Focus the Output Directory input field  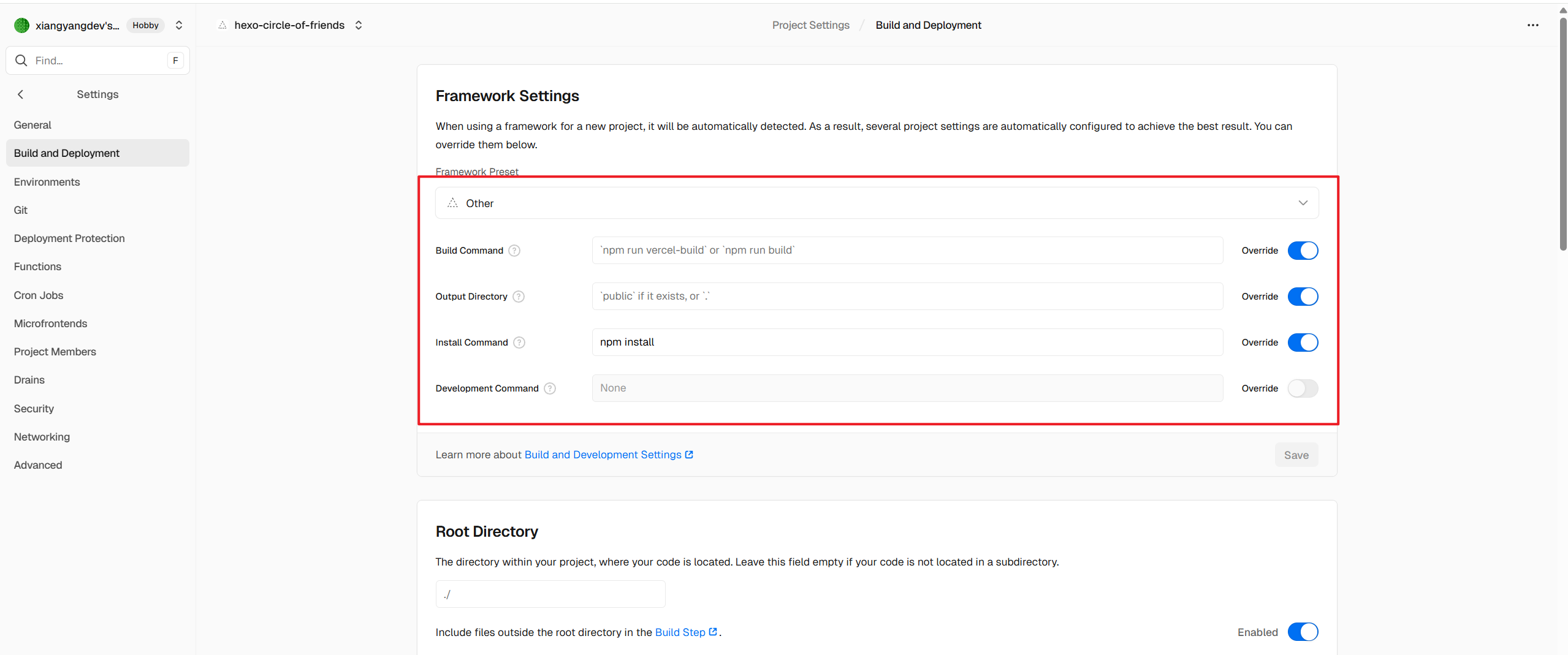click(x=907, y=297)
